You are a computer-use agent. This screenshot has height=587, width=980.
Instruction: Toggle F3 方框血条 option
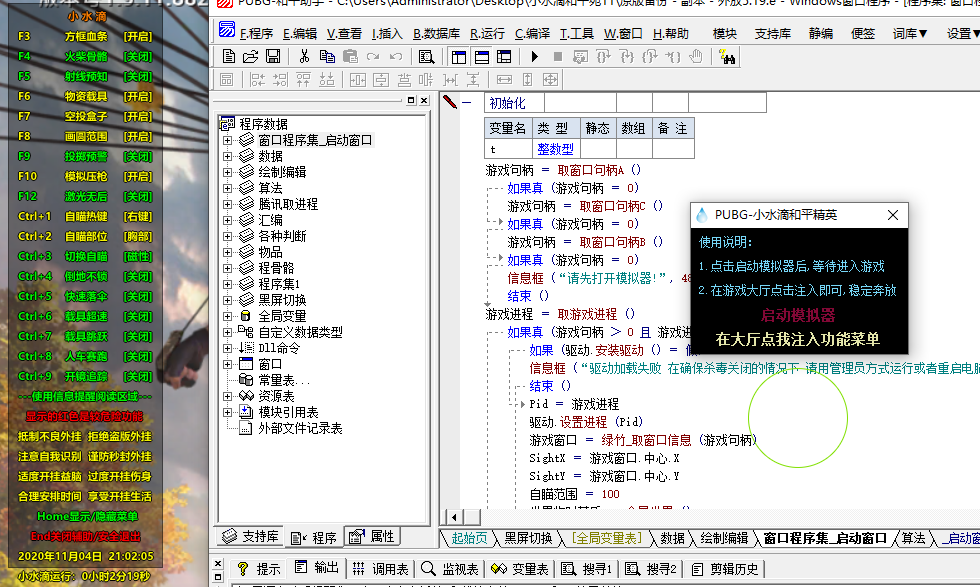137,36
